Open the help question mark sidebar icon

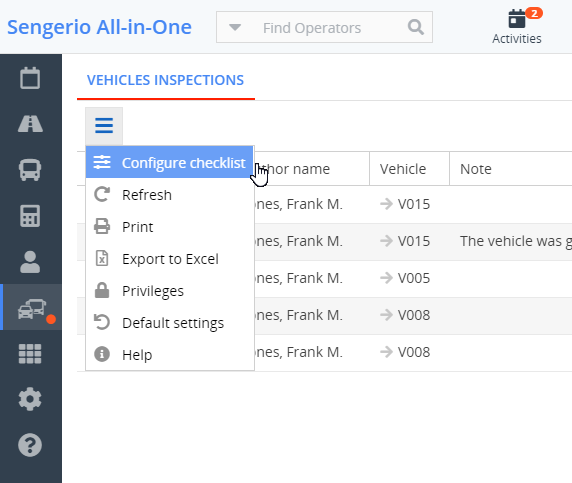pyautogui.click(x=30, y=445)
